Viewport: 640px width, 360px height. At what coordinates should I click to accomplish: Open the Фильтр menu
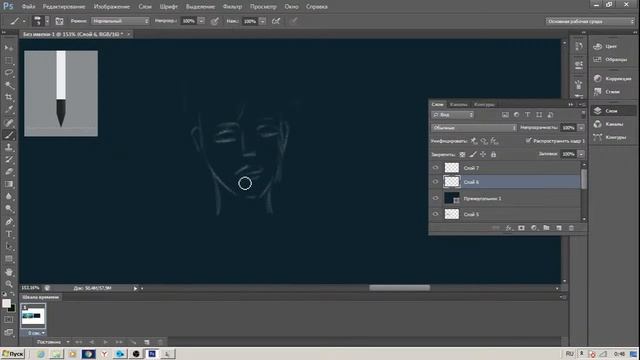232,7
